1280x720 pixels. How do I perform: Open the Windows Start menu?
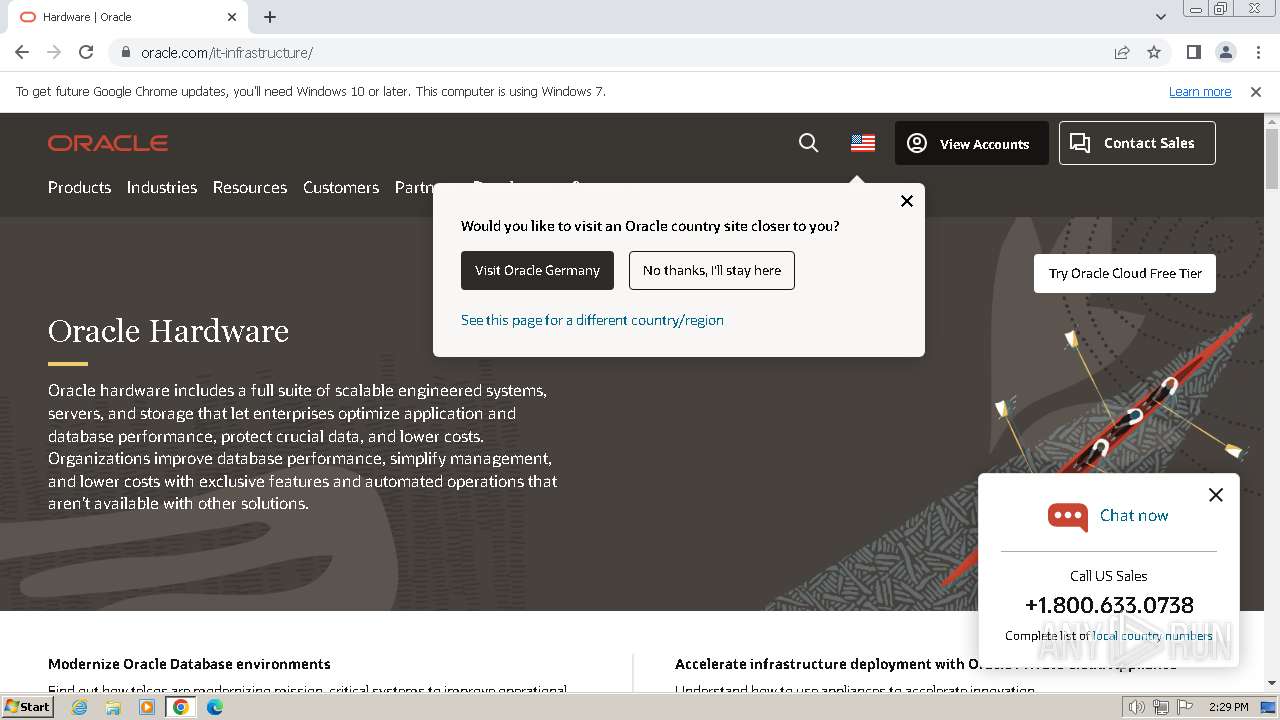(x=27, y=706)
